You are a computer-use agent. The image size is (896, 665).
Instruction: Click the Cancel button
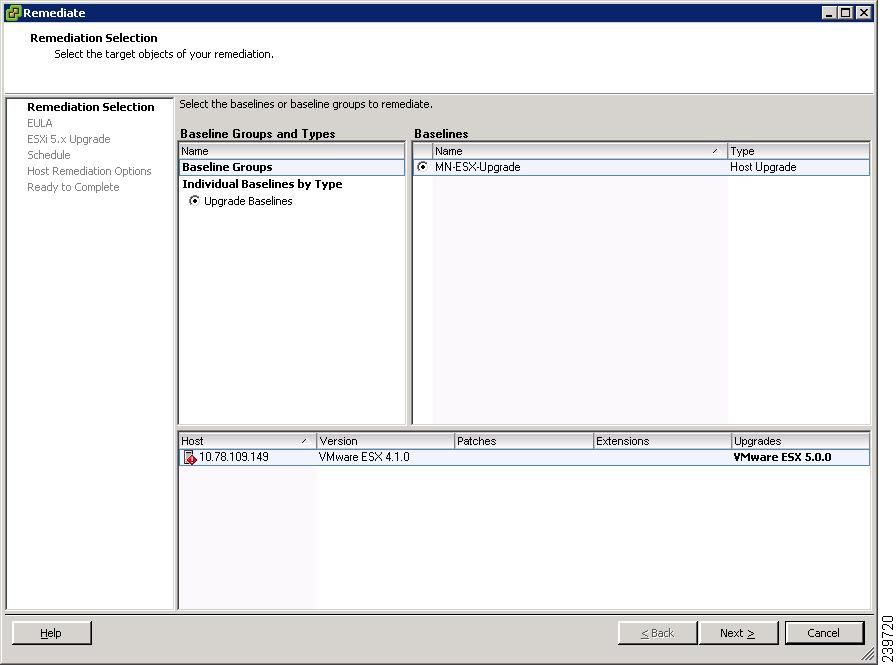click(x=824, y=633)
